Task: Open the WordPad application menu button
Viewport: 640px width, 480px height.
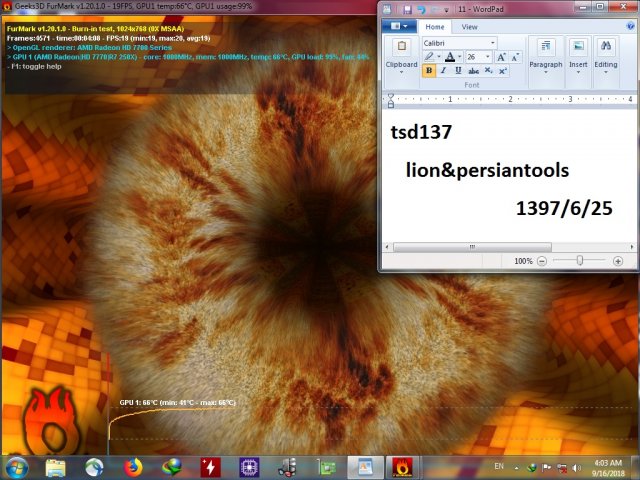Action: pos(398,27)
